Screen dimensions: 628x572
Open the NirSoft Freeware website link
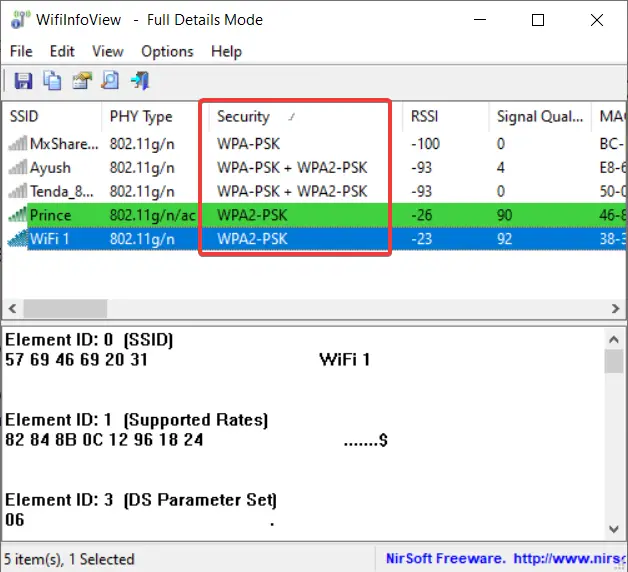506,558
